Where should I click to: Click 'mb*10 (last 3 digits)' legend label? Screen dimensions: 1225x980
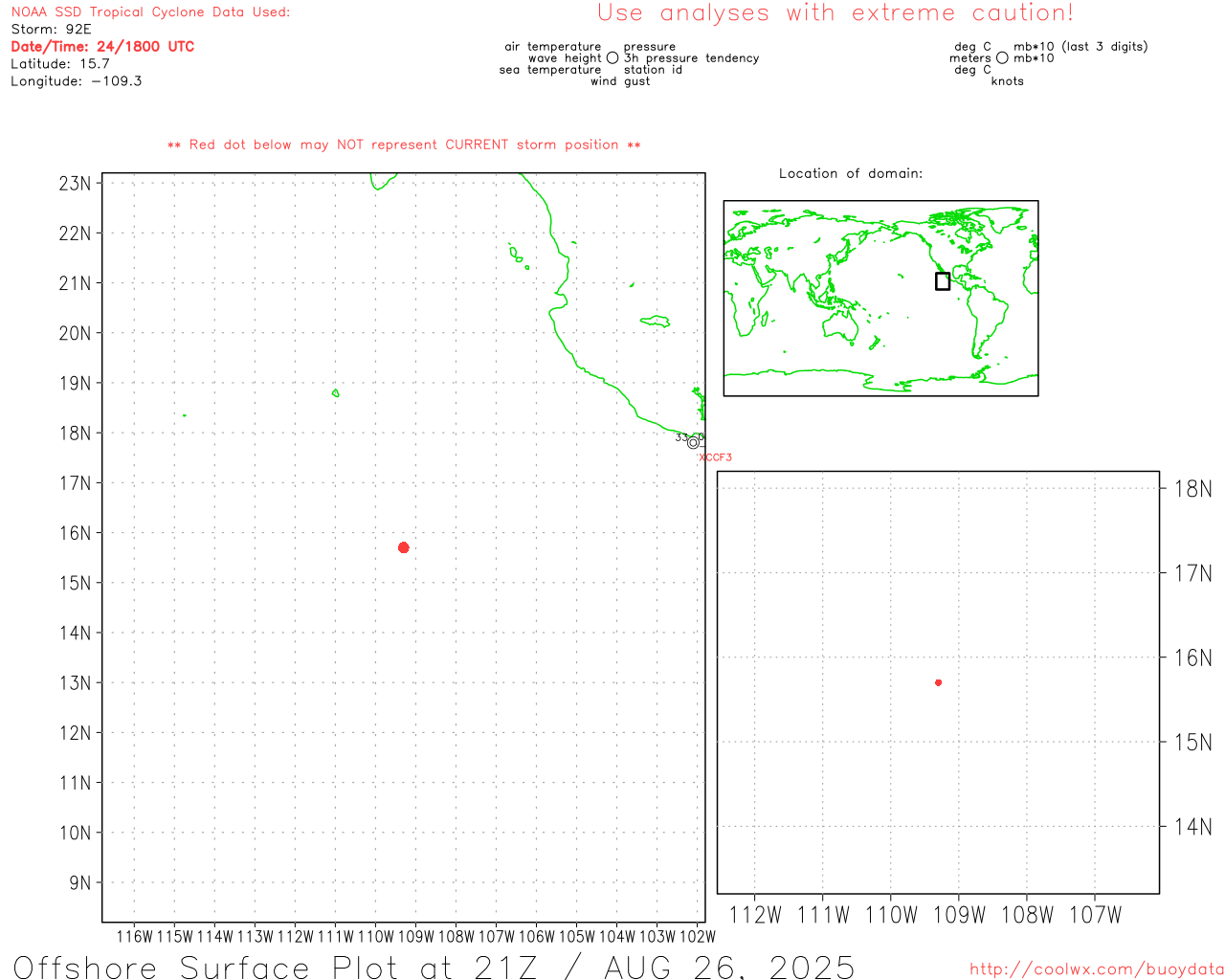1080,47
